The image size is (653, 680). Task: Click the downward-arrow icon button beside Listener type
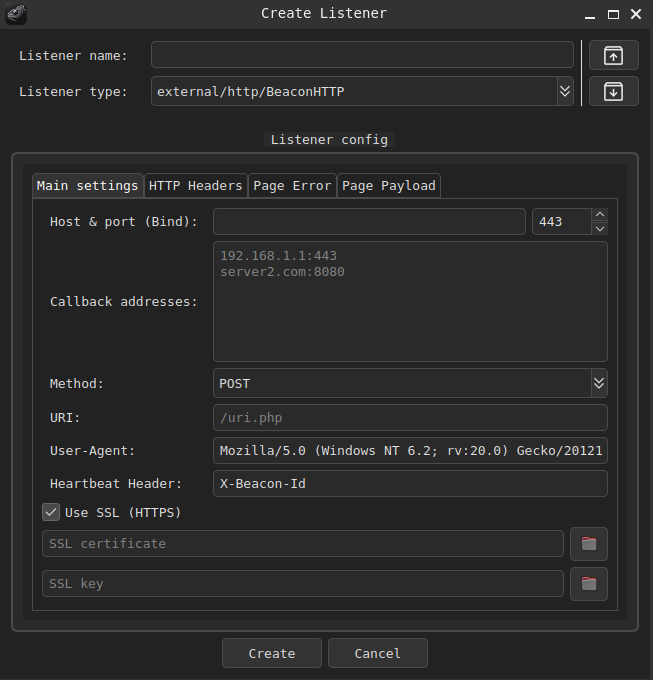pyautogui.click(x=613, y=91)
